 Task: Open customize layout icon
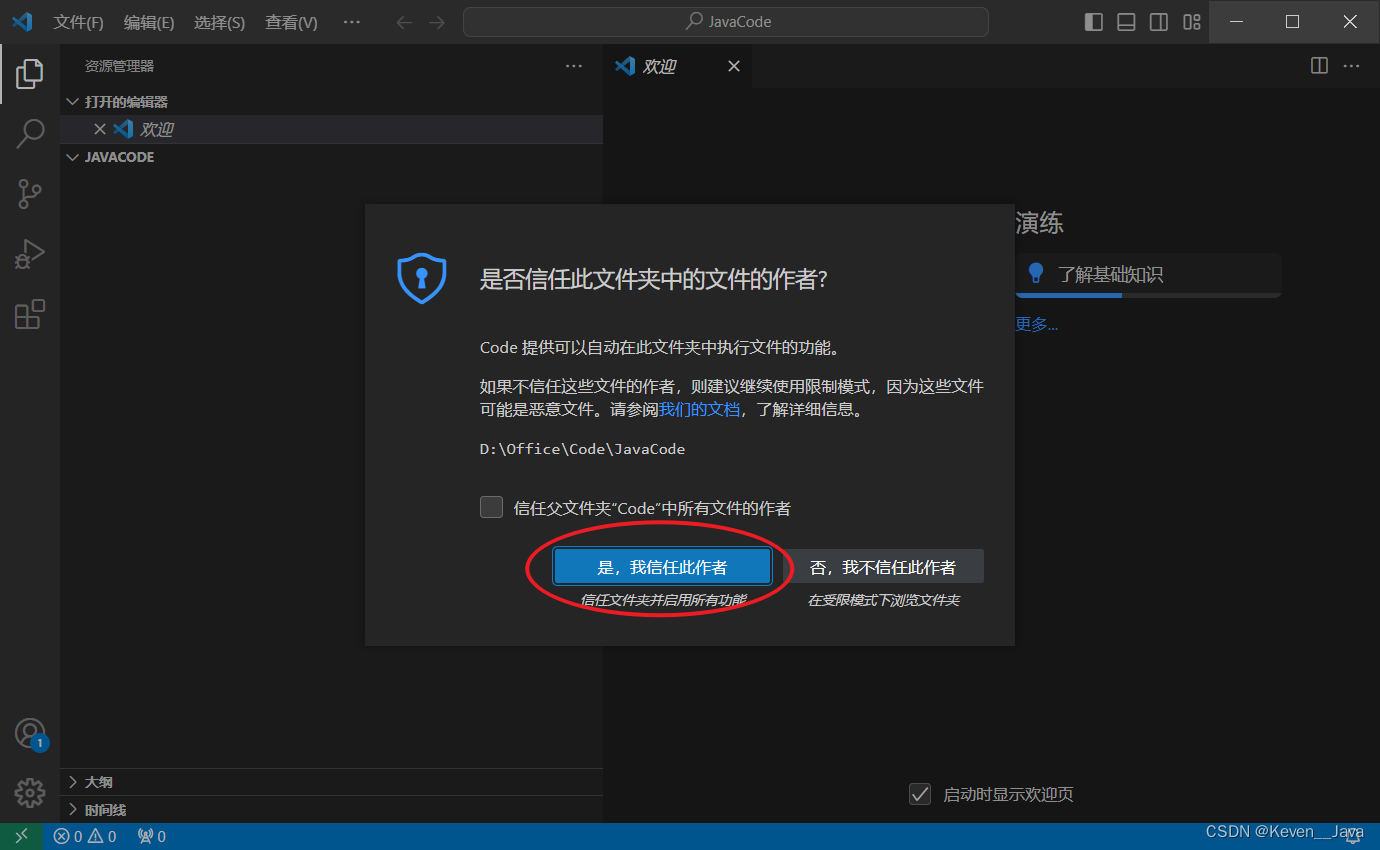(1191, 22)
